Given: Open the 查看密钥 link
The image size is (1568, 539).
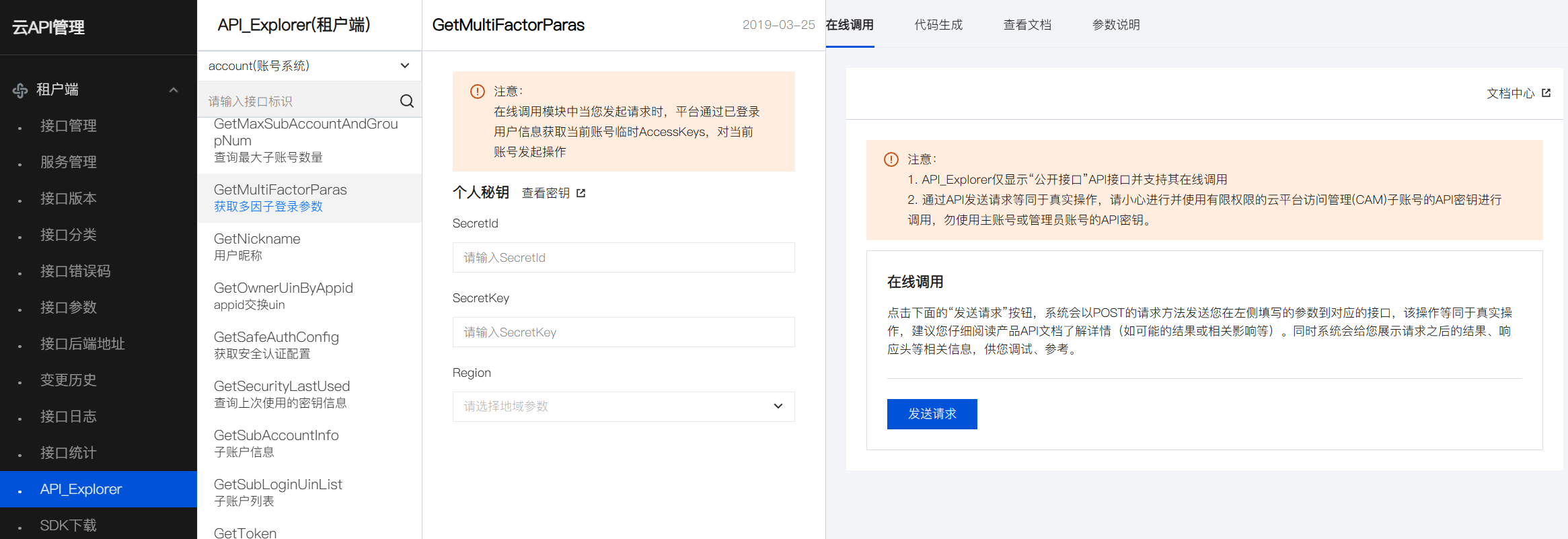Looking at the screenshot, I should (546, 193).
